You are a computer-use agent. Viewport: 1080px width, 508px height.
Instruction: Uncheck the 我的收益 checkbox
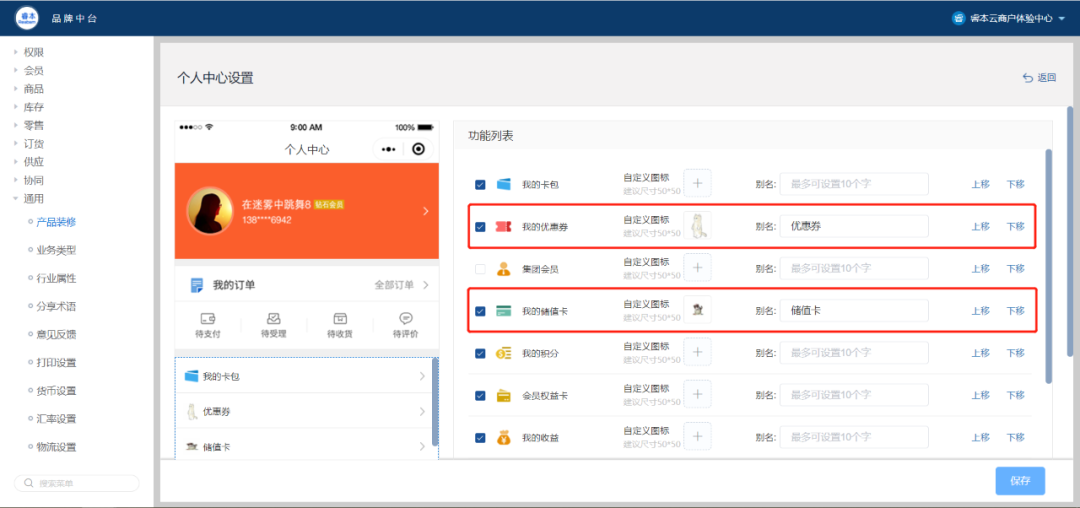(480, 438)
